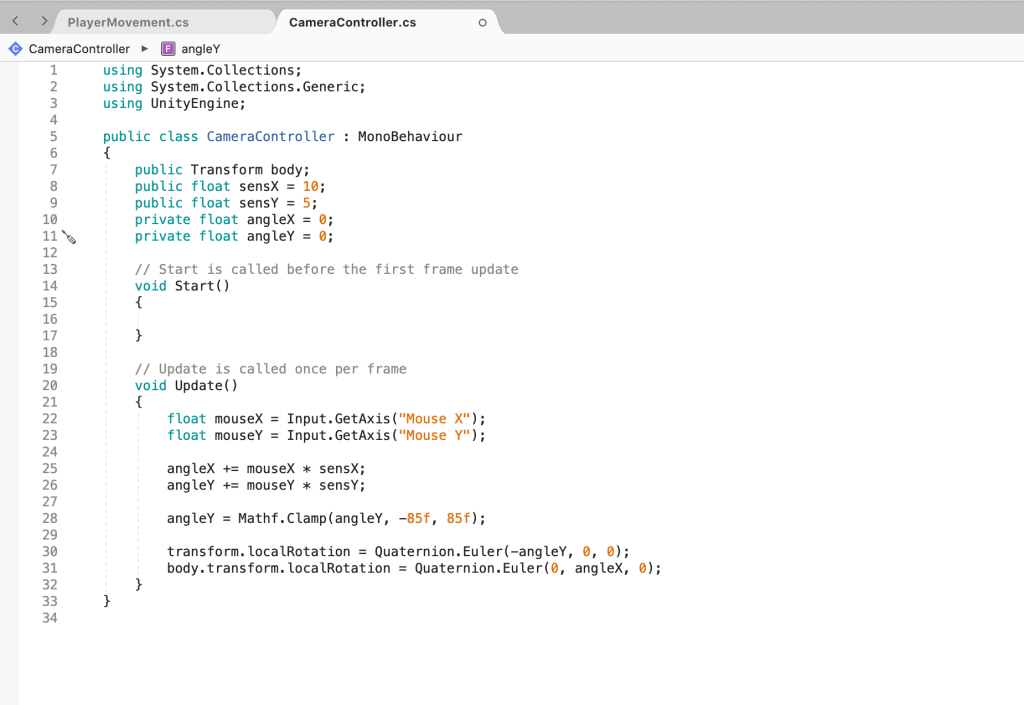This screenshot has height=705, width=1024.
Task: Place cursor in empty line 16 inside Start()
Action: [x=200, y=319]
